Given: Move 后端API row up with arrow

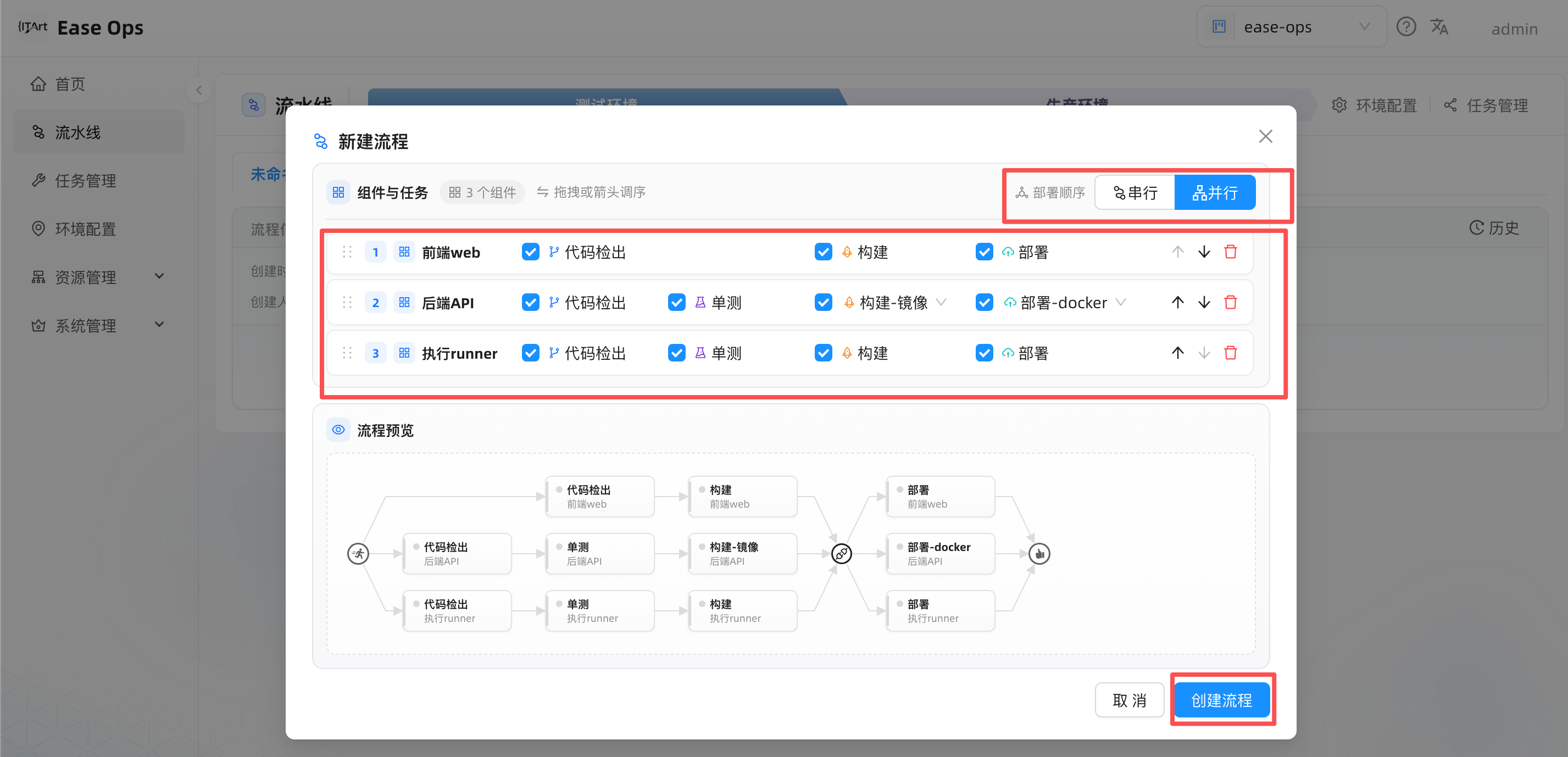Looking at the screenshot, I should [1178, 303].
